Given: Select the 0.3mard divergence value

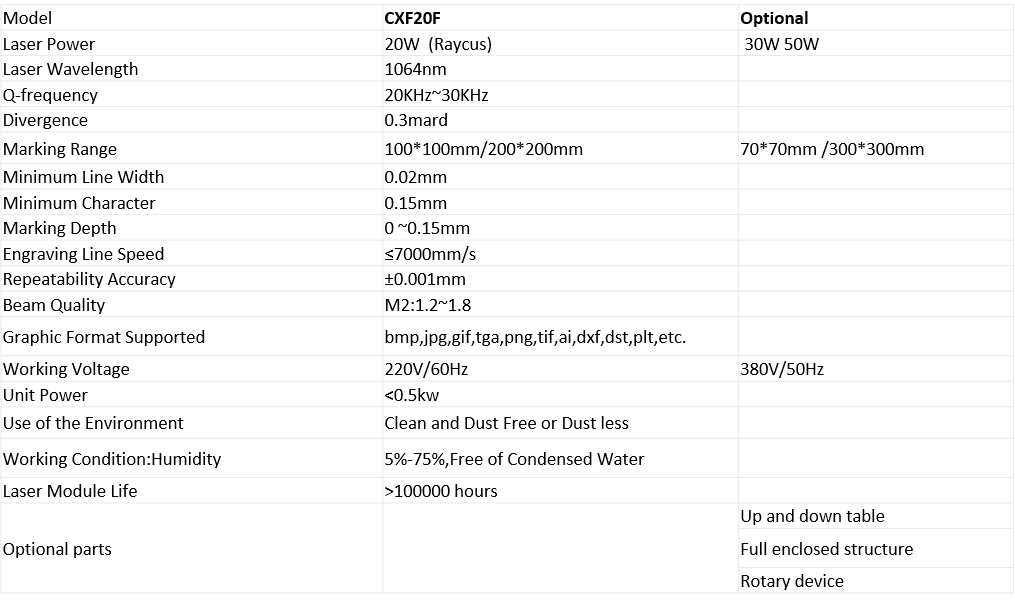Looking at the screenshot, I should (x=416, y=120).
